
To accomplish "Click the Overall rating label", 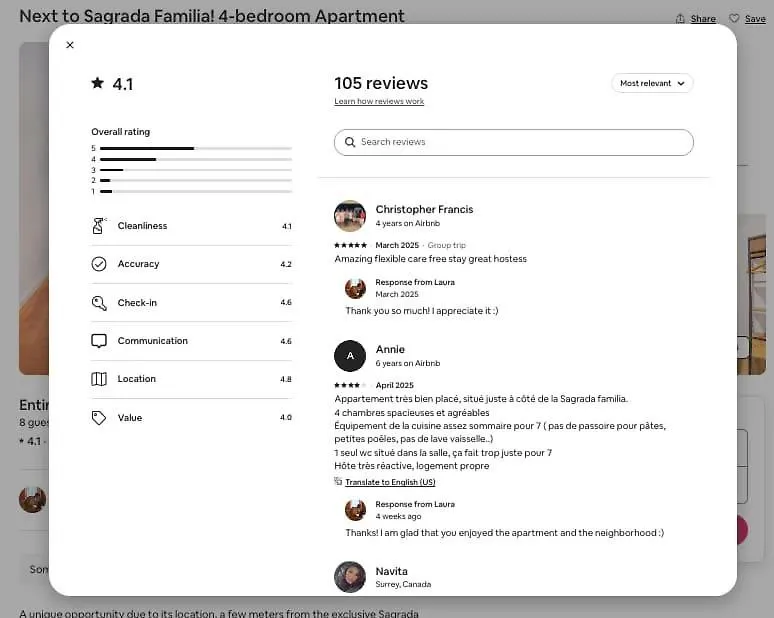I will pyautogui.click(x=120, y=132).
